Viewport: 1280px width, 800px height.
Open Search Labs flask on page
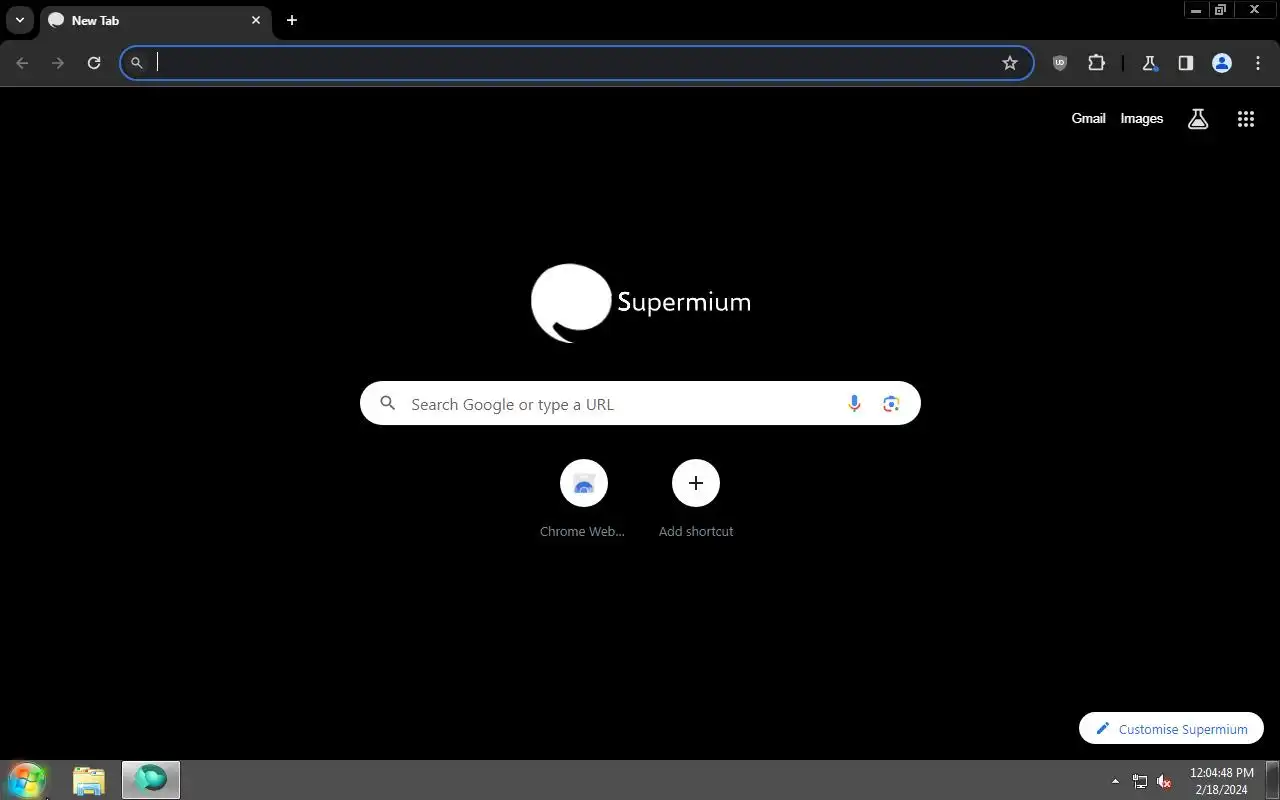1198,119
